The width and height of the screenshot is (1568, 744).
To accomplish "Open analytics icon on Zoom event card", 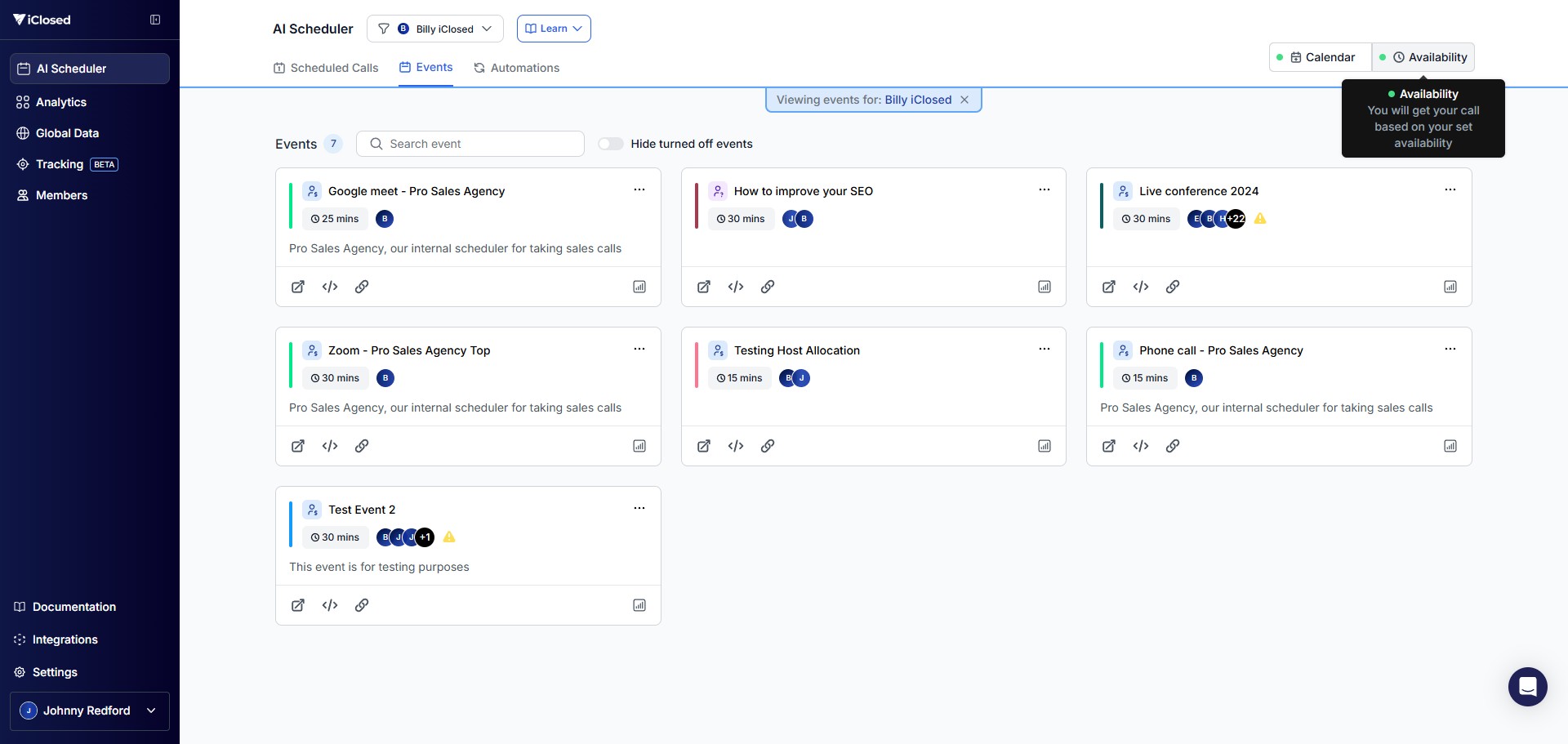I will click(639, 446).
